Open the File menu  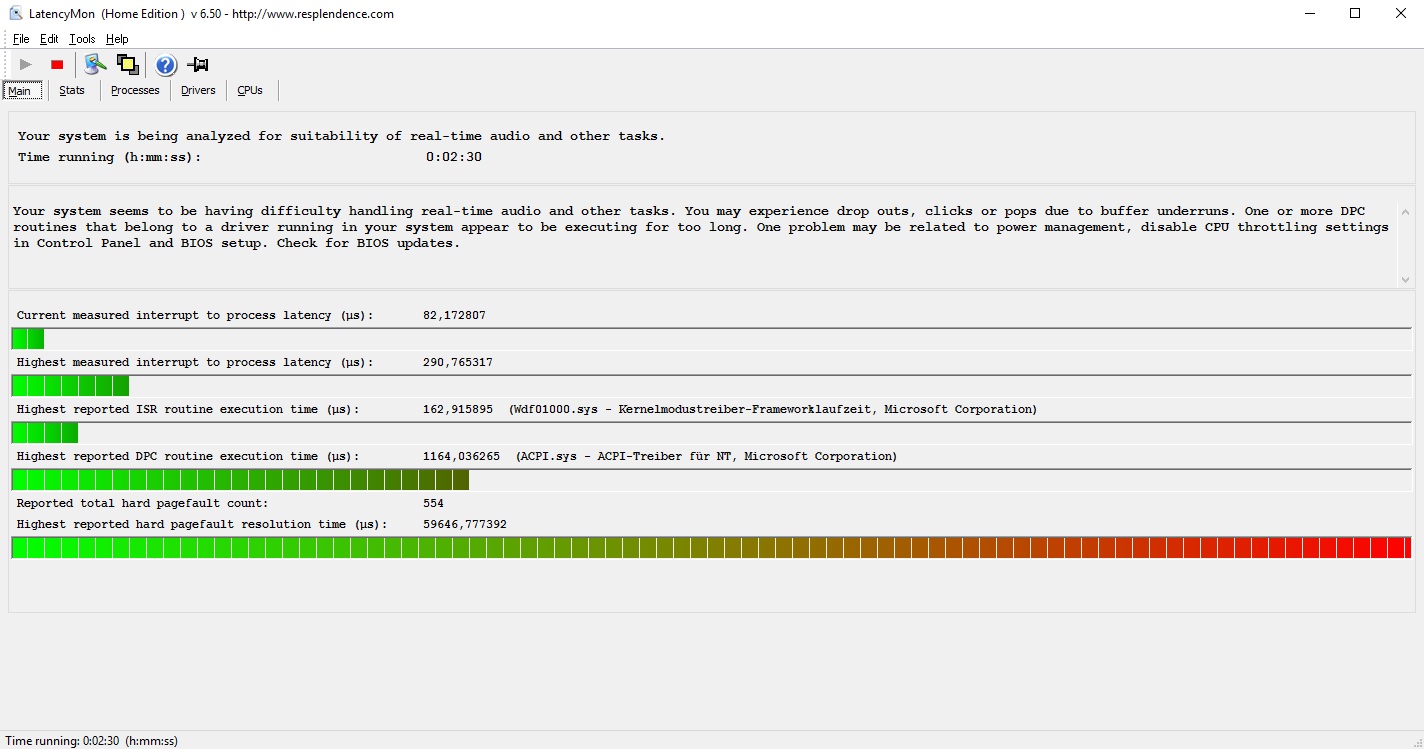pos(21,39)
